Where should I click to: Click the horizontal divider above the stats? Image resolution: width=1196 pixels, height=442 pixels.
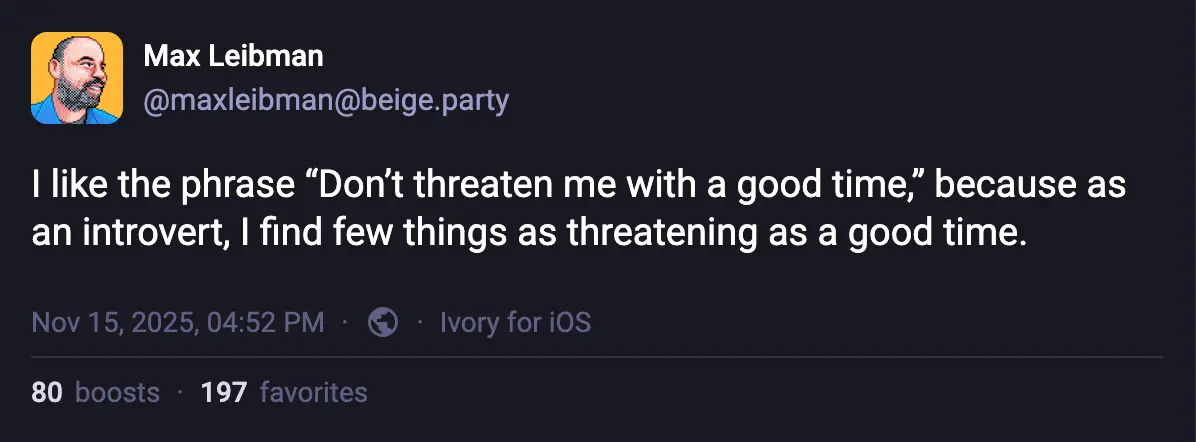point(598,357)
